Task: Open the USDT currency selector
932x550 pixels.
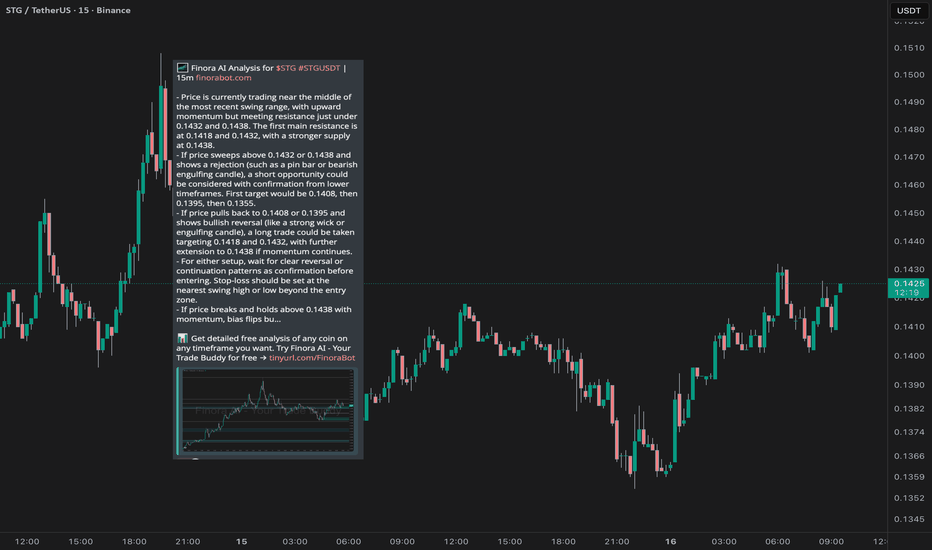Action: pyautogui.click(x=908, y=11)
